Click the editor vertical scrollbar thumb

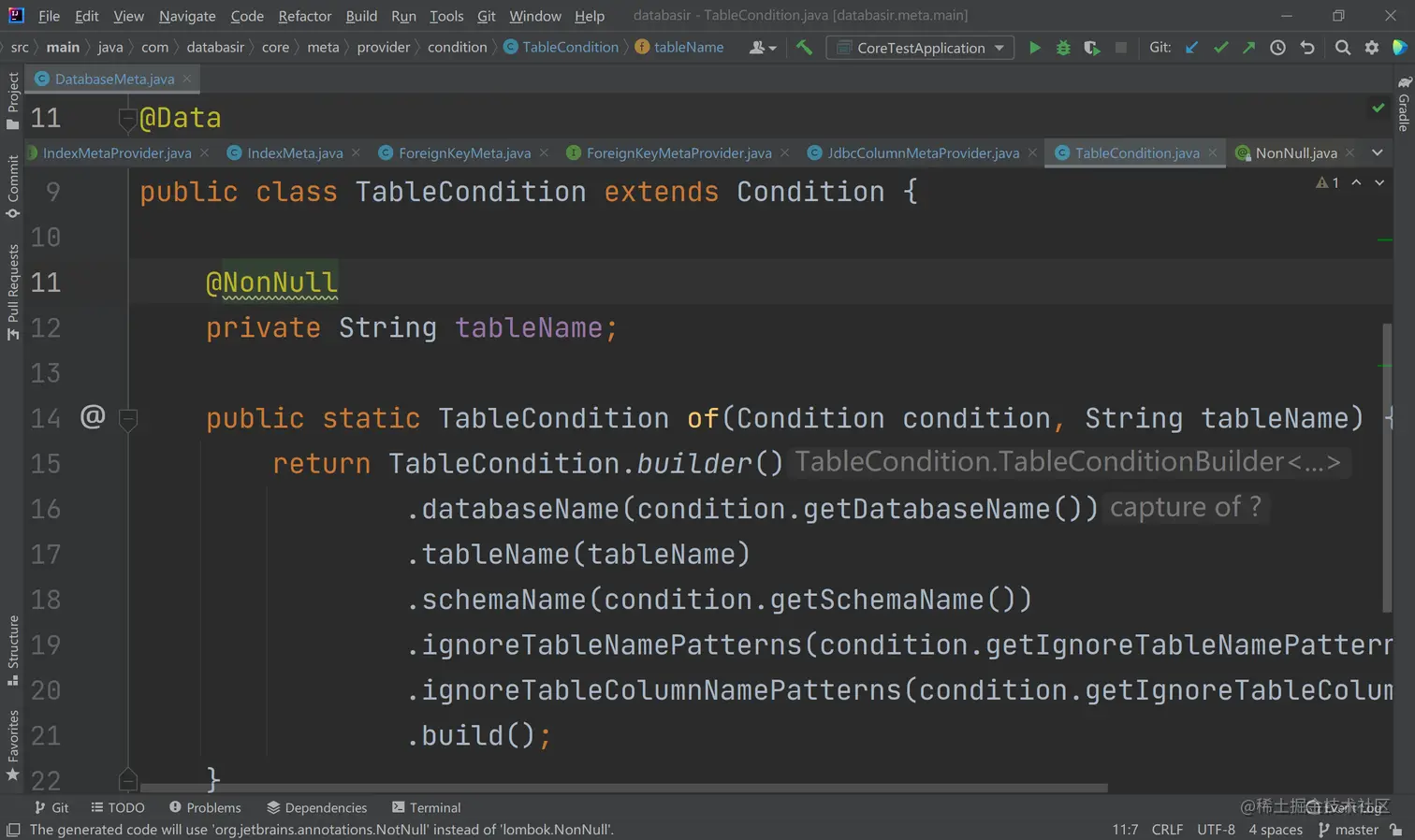coord(1387,469)
